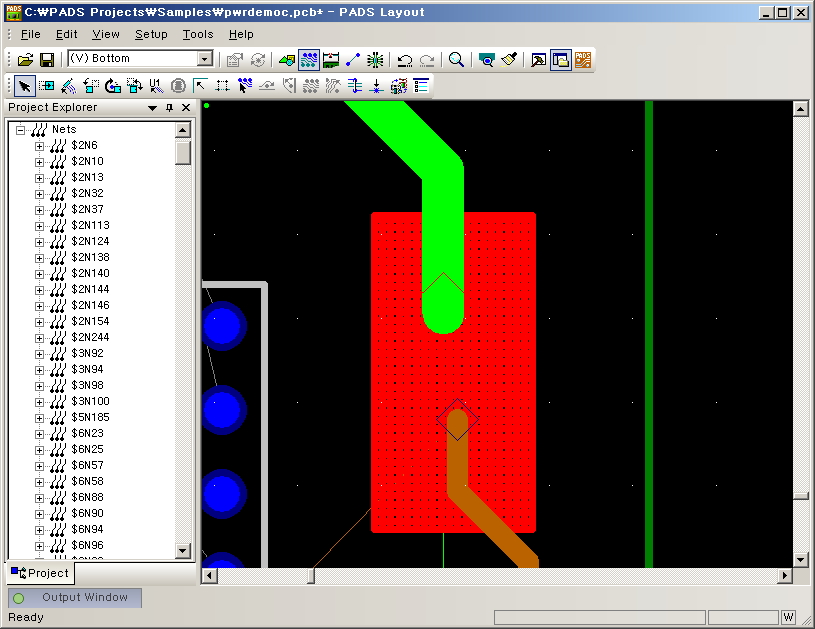Image resolution: width=815 pixels, height=629 pixels.
Task: Toggle the Project Explorer toolbar icon
Action: (561, 60)
